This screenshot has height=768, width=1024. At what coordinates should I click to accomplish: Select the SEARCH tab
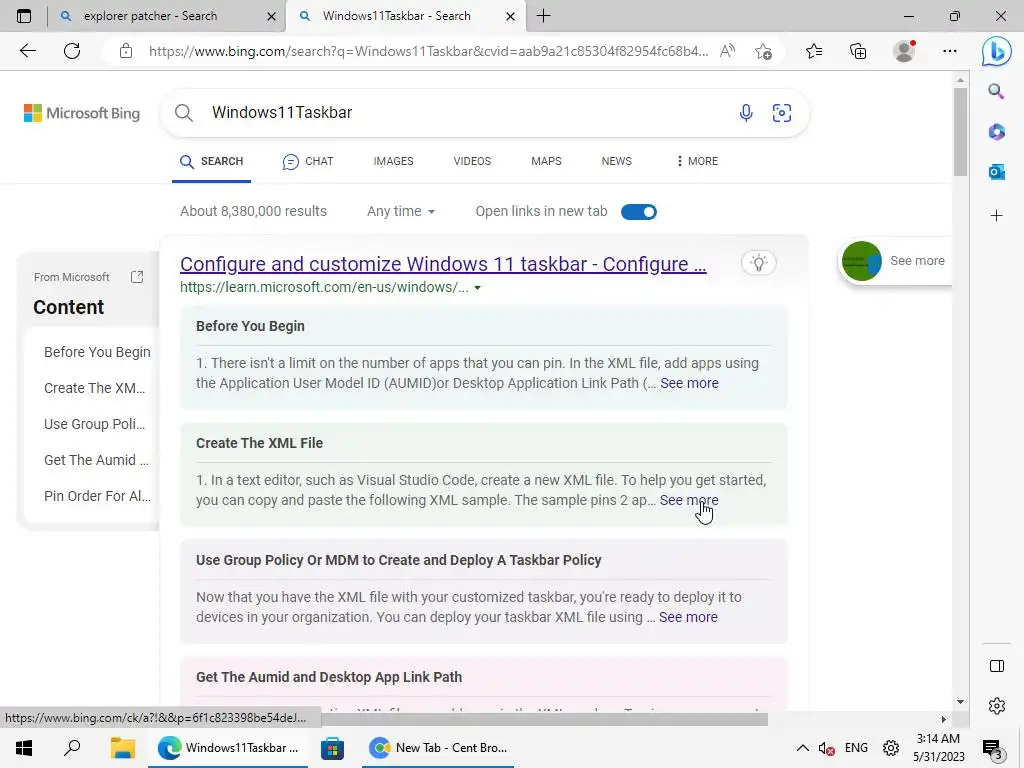[x=211, y=161]
